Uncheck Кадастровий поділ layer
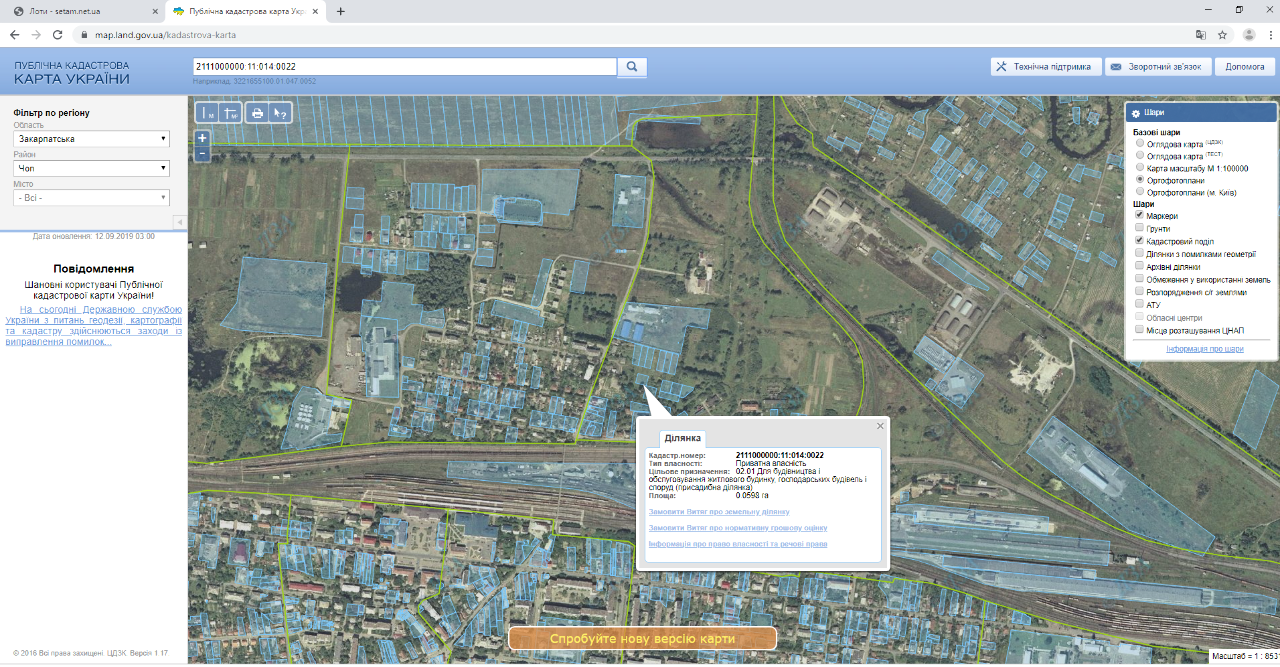Screen dimensions: 1280x667 pos(1139,241)
